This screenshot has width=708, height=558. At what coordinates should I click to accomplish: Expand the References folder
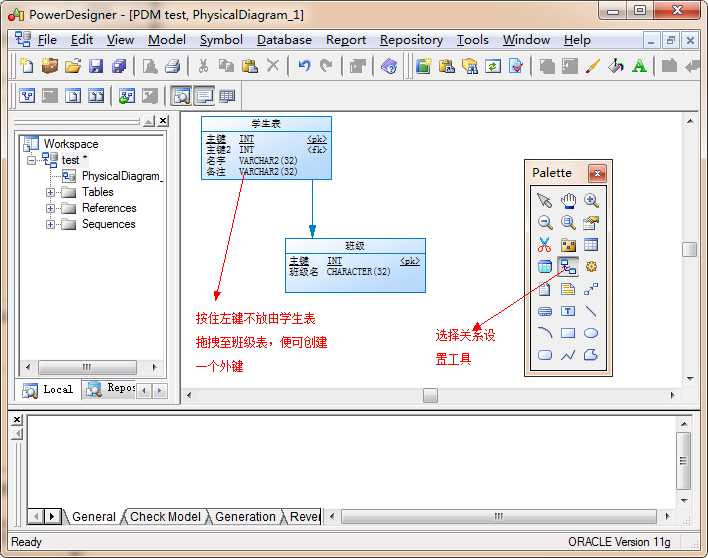coord(50,209)
